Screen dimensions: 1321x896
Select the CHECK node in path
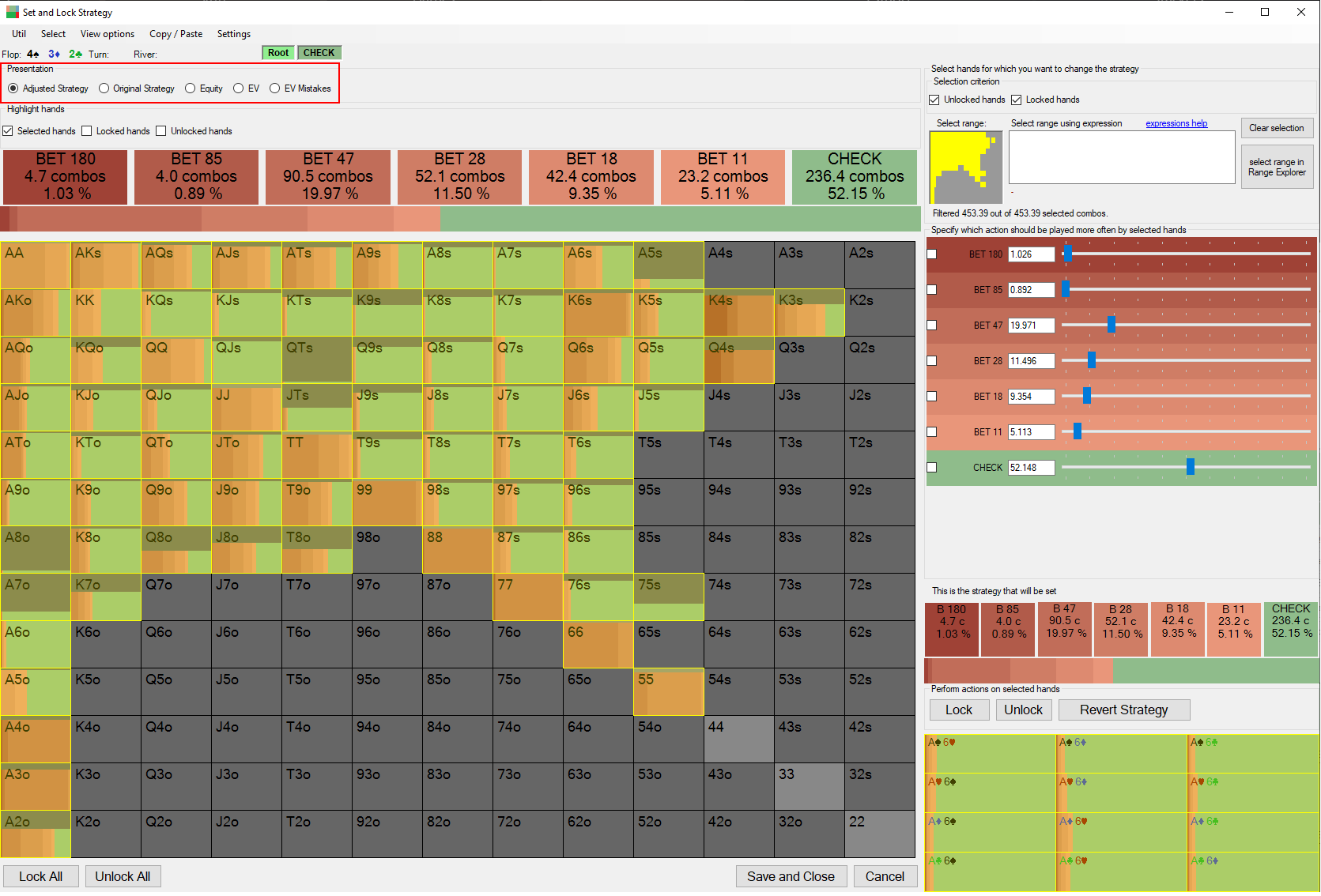[319, 53]
